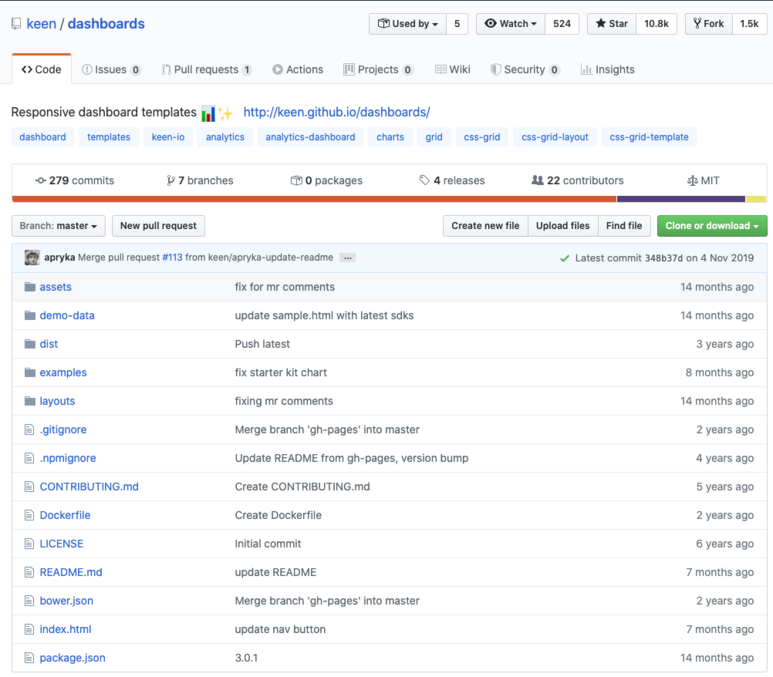Open the Actions tab

tap(298, 70)
